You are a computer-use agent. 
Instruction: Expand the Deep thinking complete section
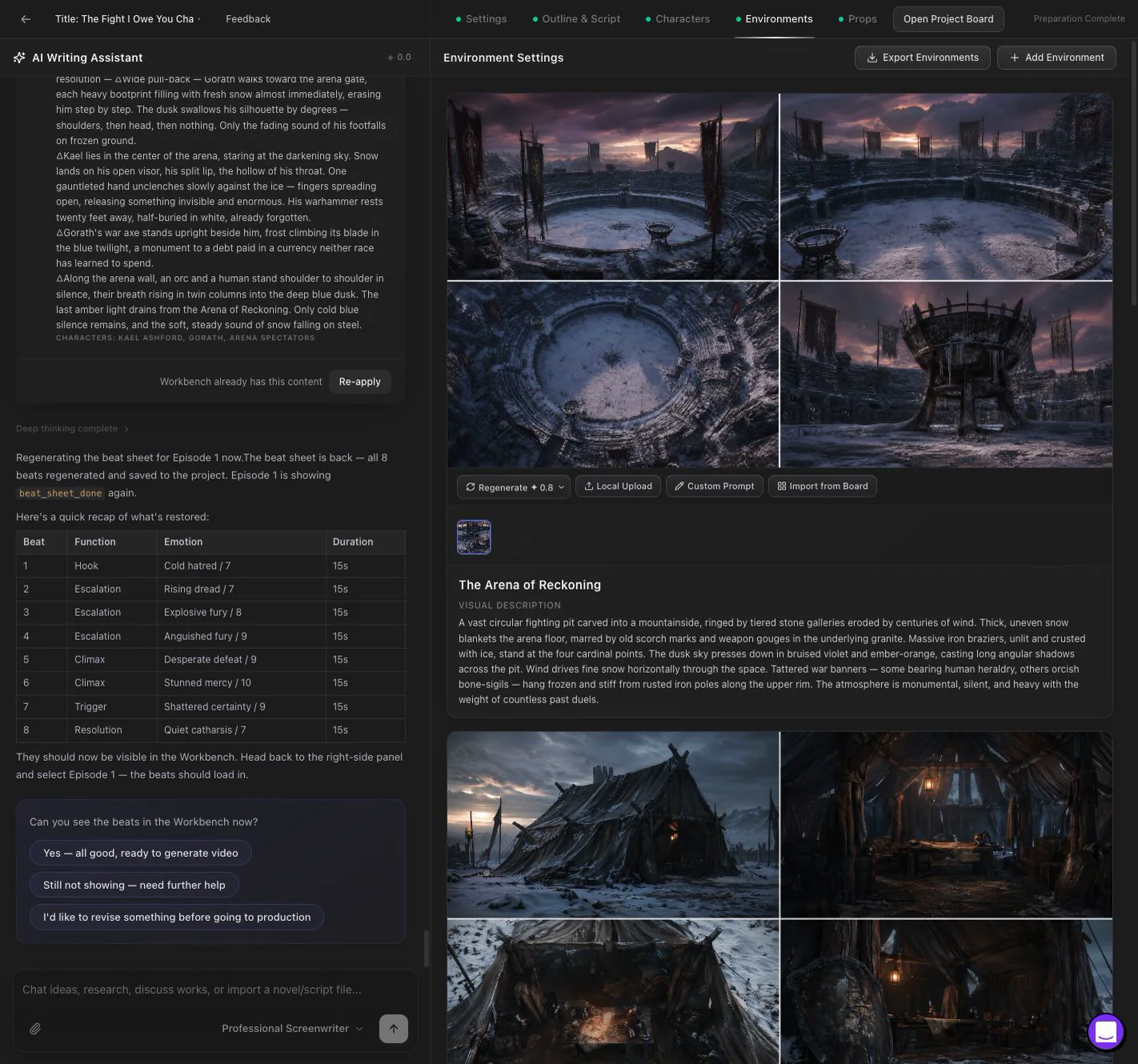(72, 429)
